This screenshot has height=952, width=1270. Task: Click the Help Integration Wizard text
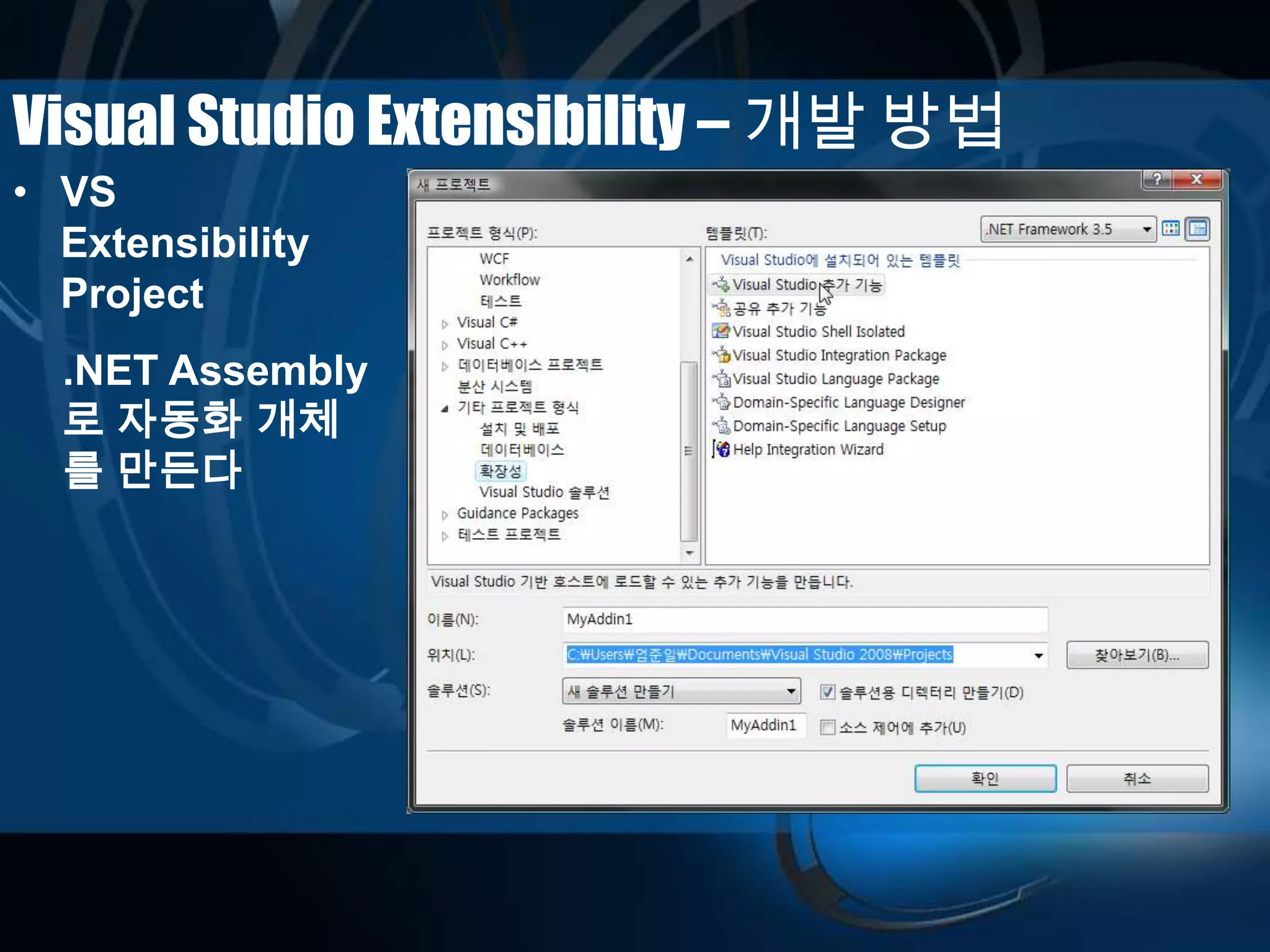click(808, 449)
